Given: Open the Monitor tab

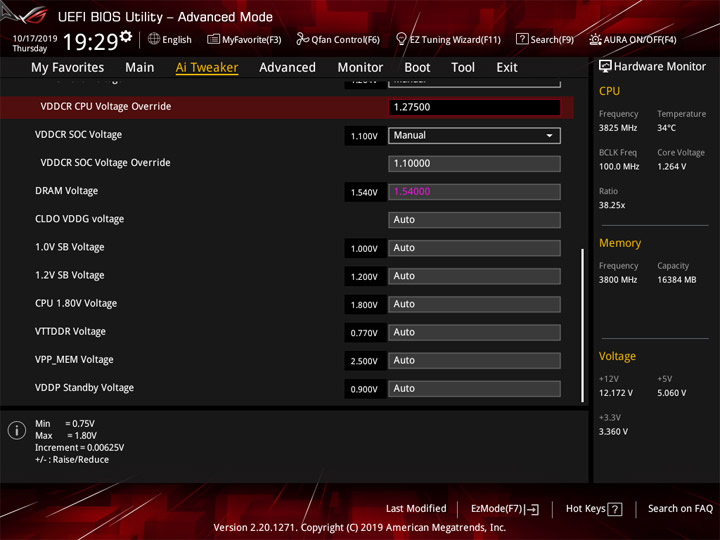Looking at the screenshot, I should [x=360, y=68].
